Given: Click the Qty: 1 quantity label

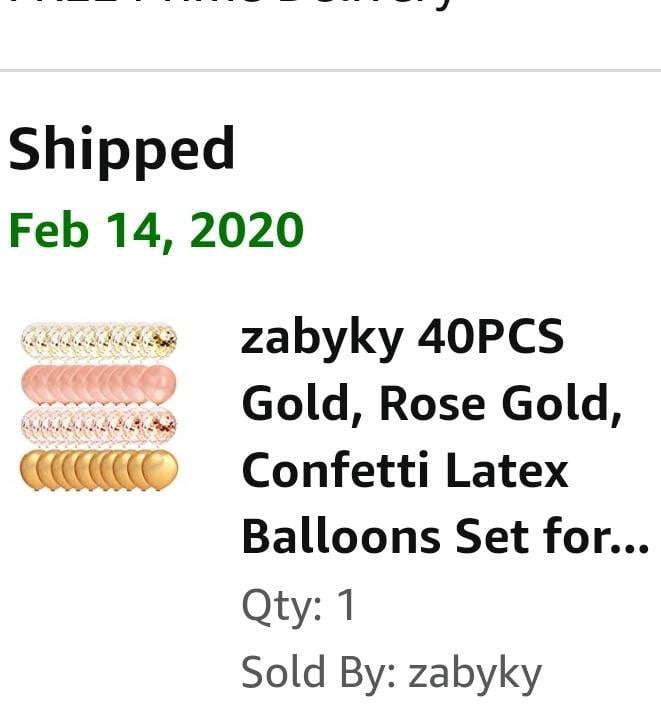Looking at the screenshot, I should [299, 604].
